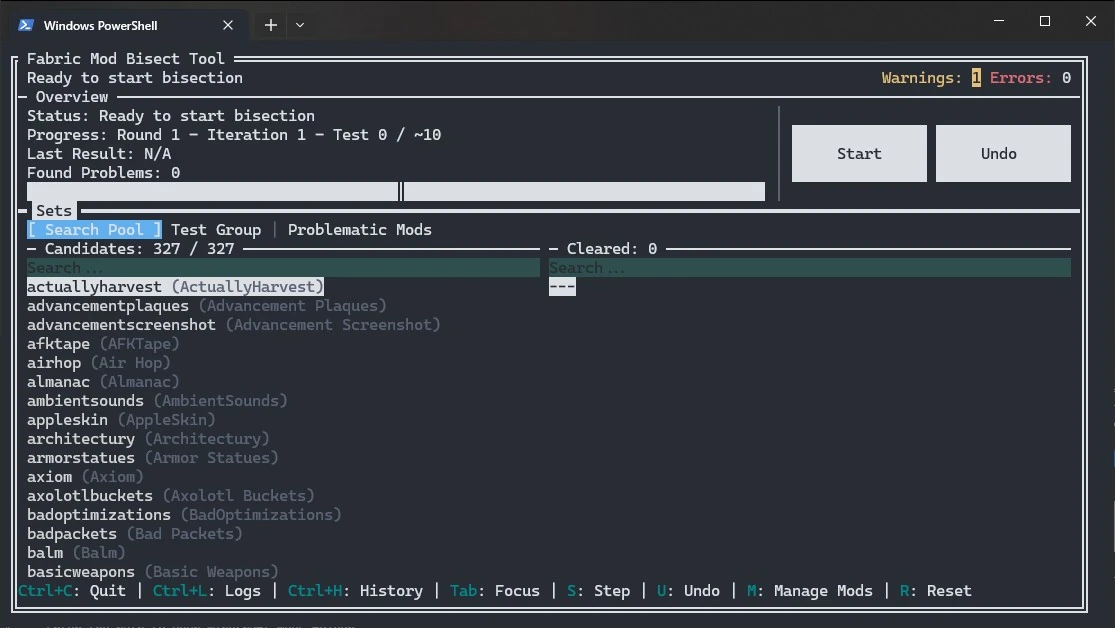Focus the Candidates search field

click(282, 268)
